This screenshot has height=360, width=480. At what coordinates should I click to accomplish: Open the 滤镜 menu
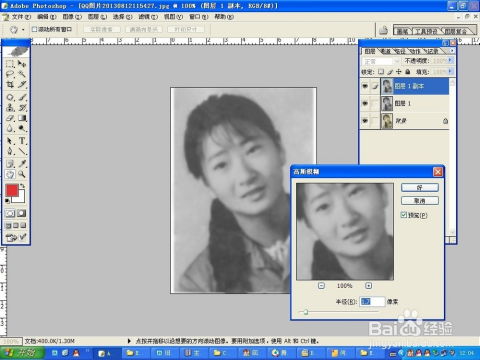(x=148, y=17)
